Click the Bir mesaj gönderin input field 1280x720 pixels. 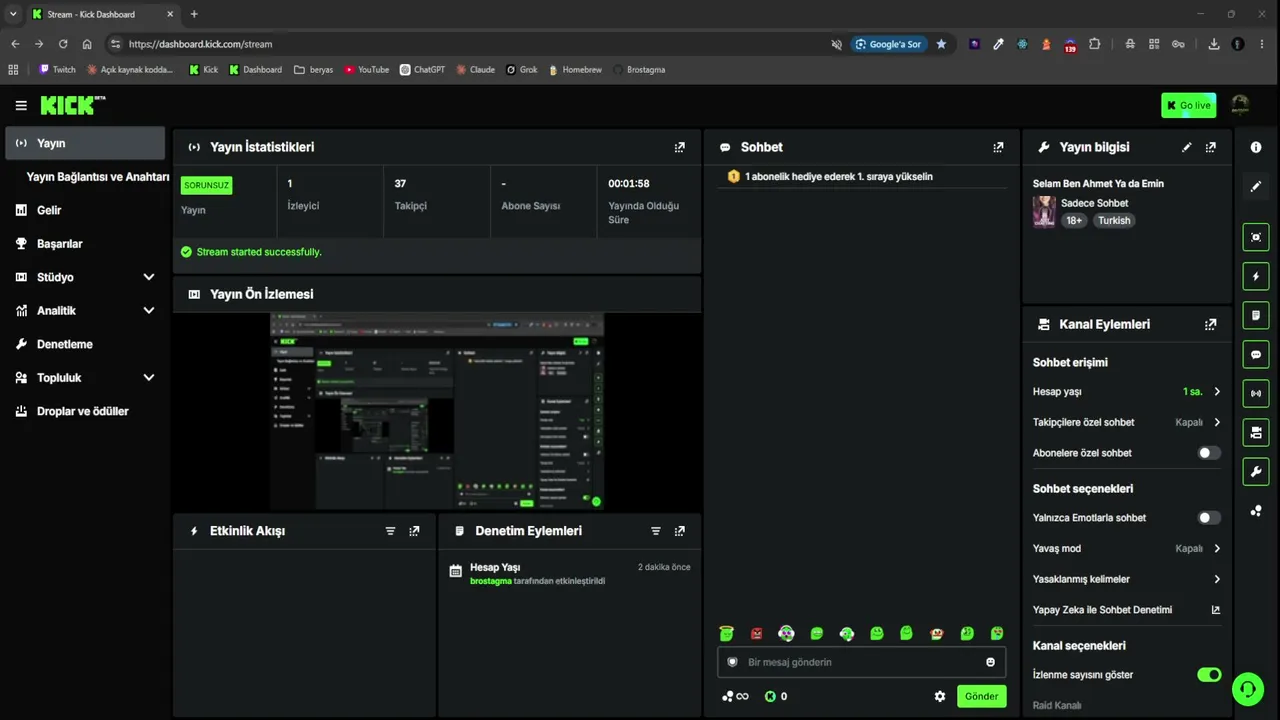[861, 662]
